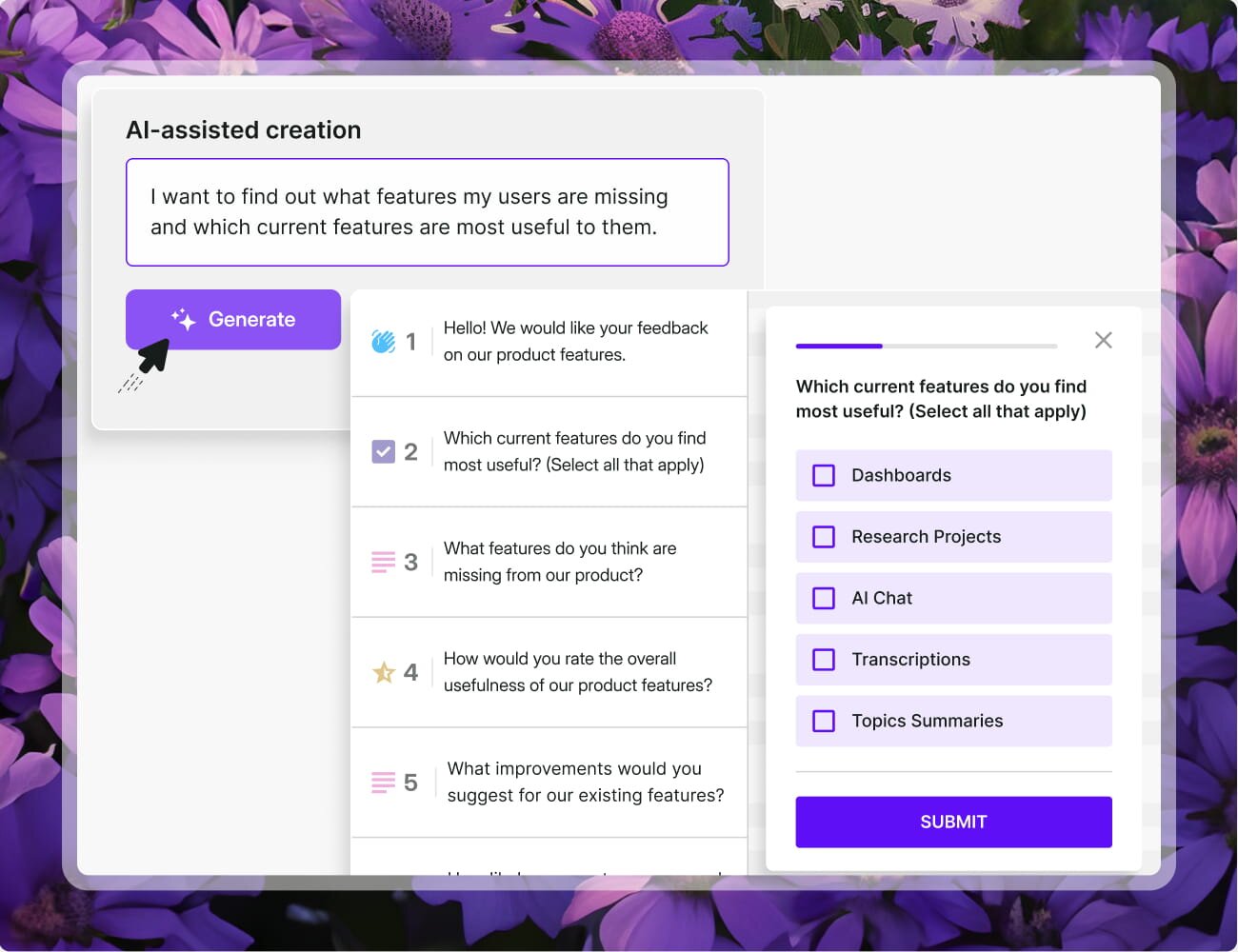Click the AI-assisted creation prompt field
1238x952 pixels.
pyautogui.click(x=428, y=211)
